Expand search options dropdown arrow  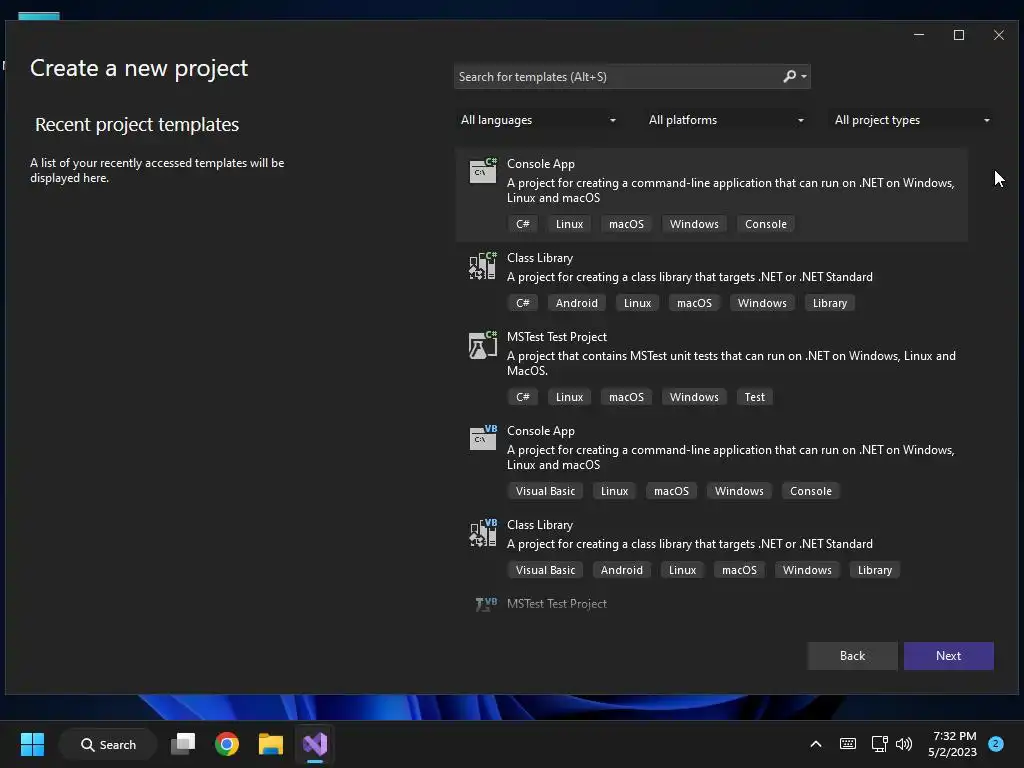point(804,77)
